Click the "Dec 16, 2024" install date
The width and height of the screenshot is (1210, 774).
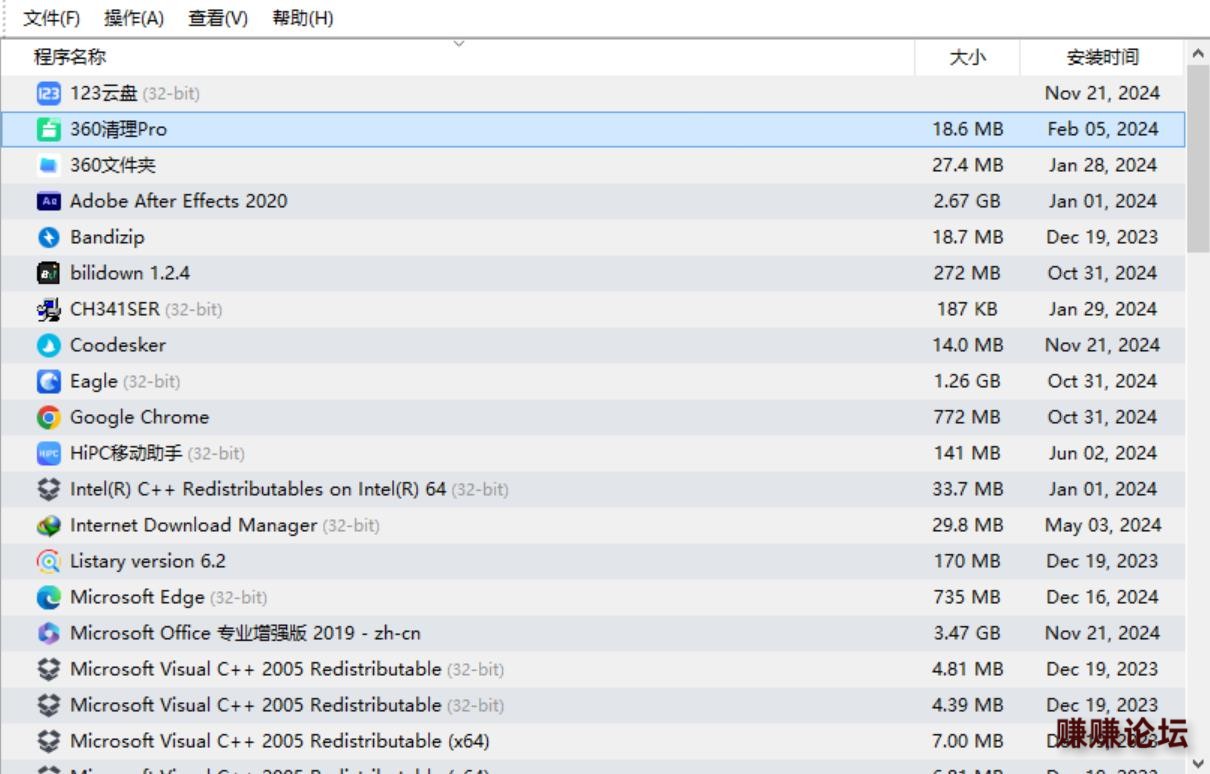(1103, 597)
